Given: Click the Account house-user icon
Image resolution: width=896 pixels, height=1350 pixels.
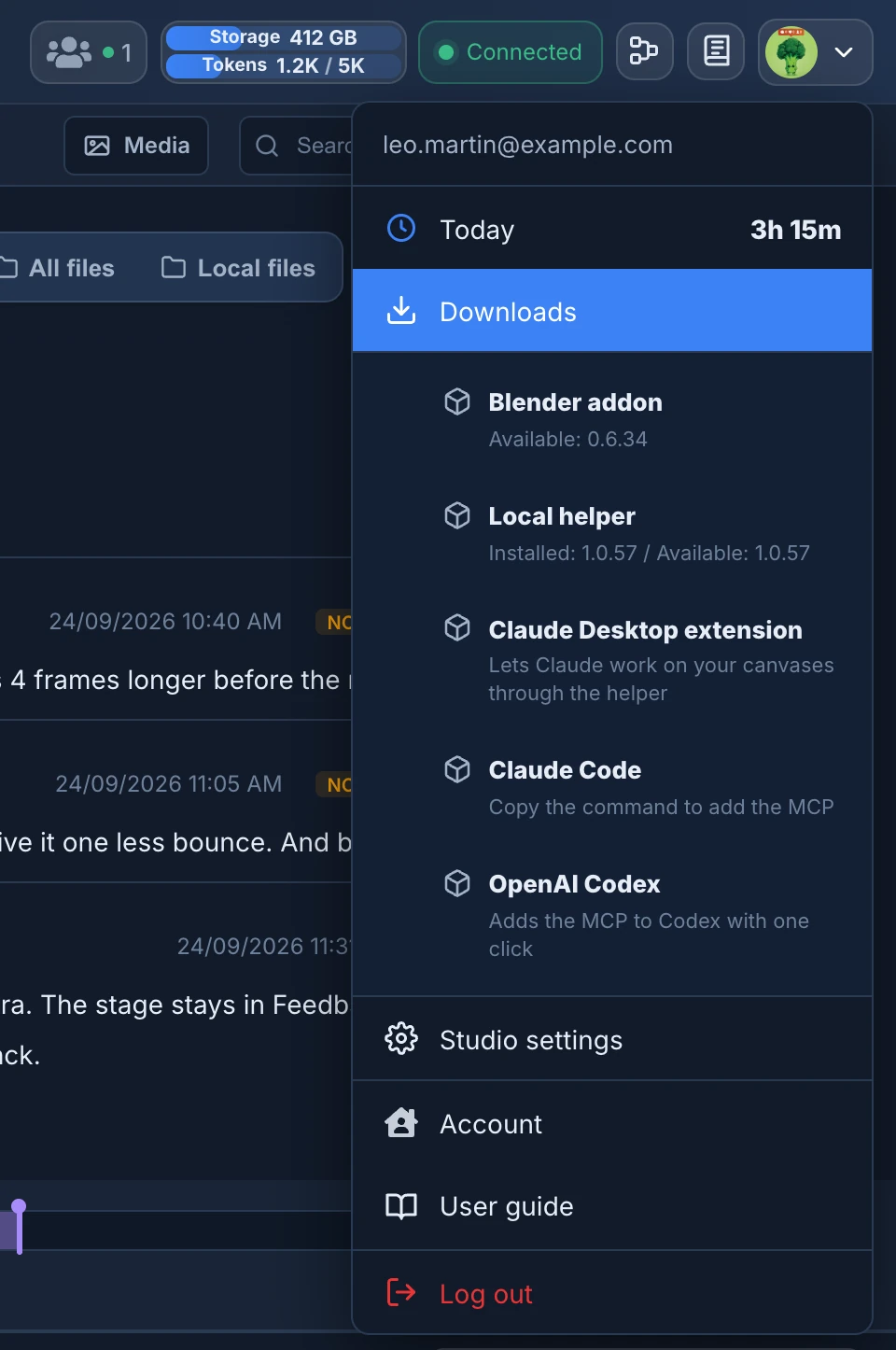Looking at the screenshot, I should tap(401, 1122).
